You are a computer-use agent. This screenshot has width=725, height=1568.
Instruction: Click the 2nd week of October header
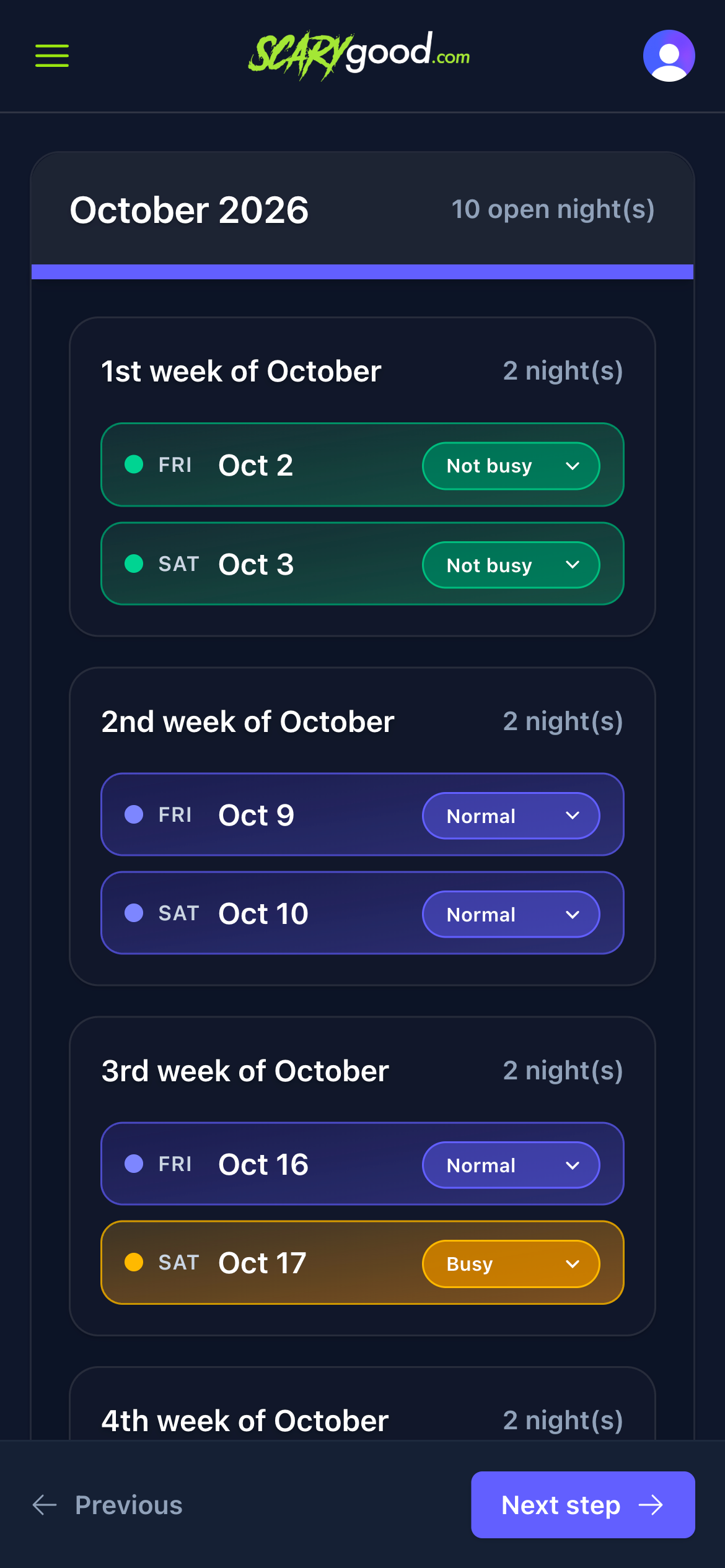tap(248, 721)
